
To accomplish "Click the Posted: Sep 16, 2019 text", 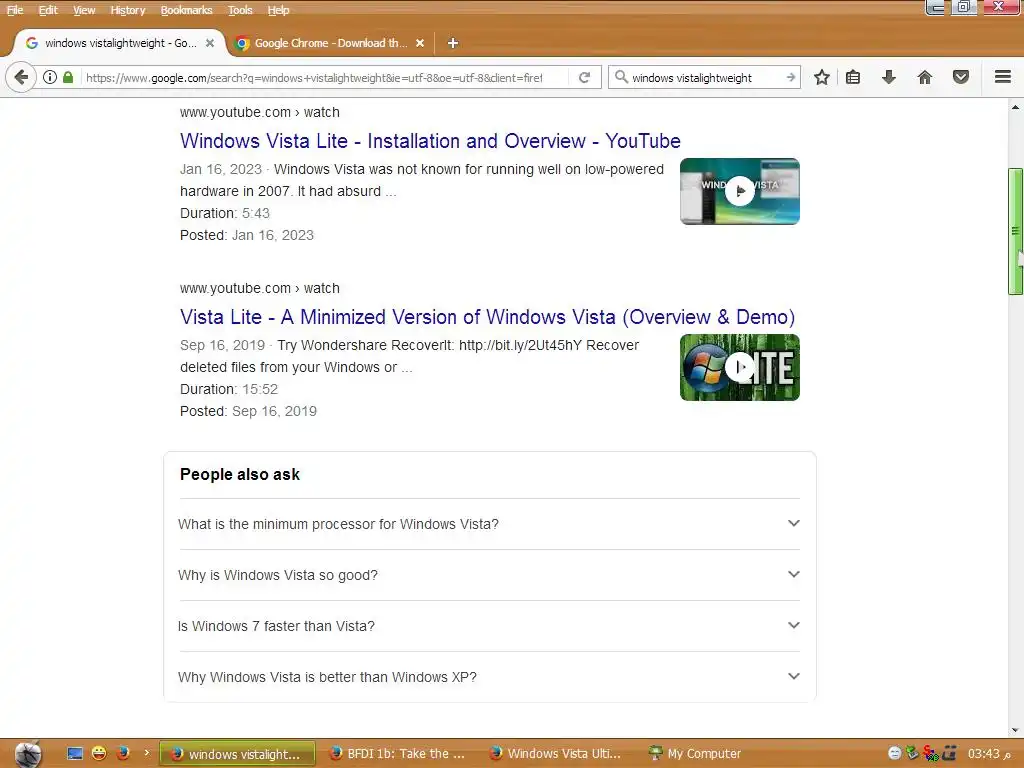I will (248, 411).
